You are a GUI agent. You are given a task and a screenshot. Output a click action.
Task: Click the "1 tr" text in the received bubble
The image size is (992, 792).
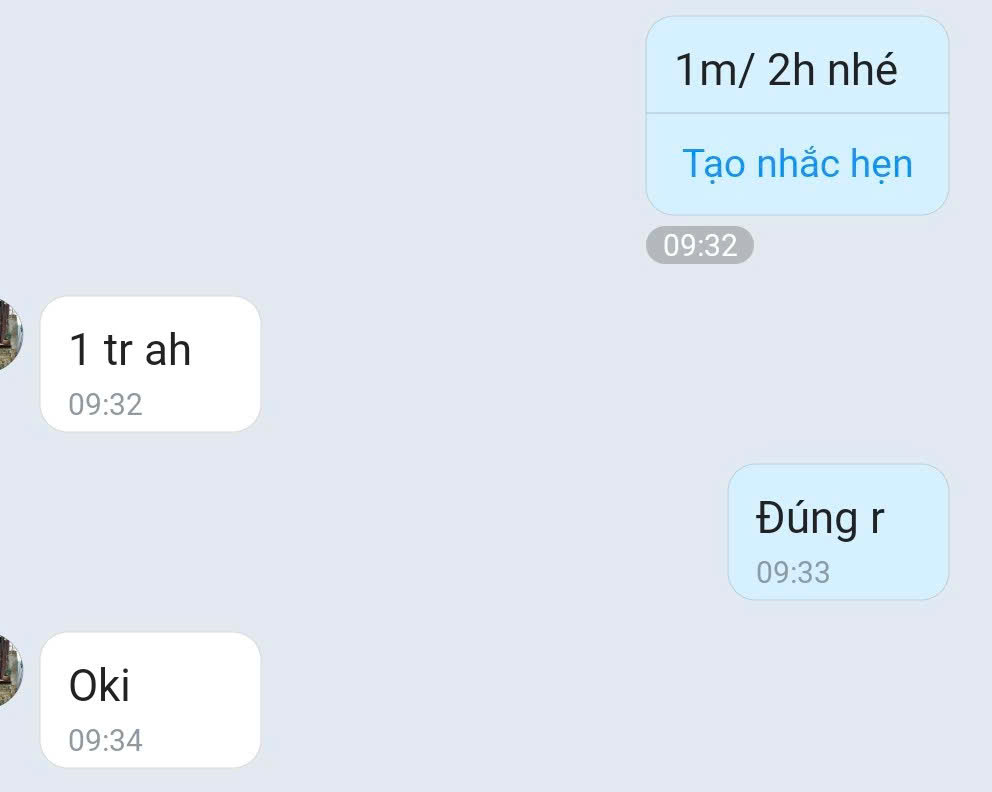[x=101, y=349]
